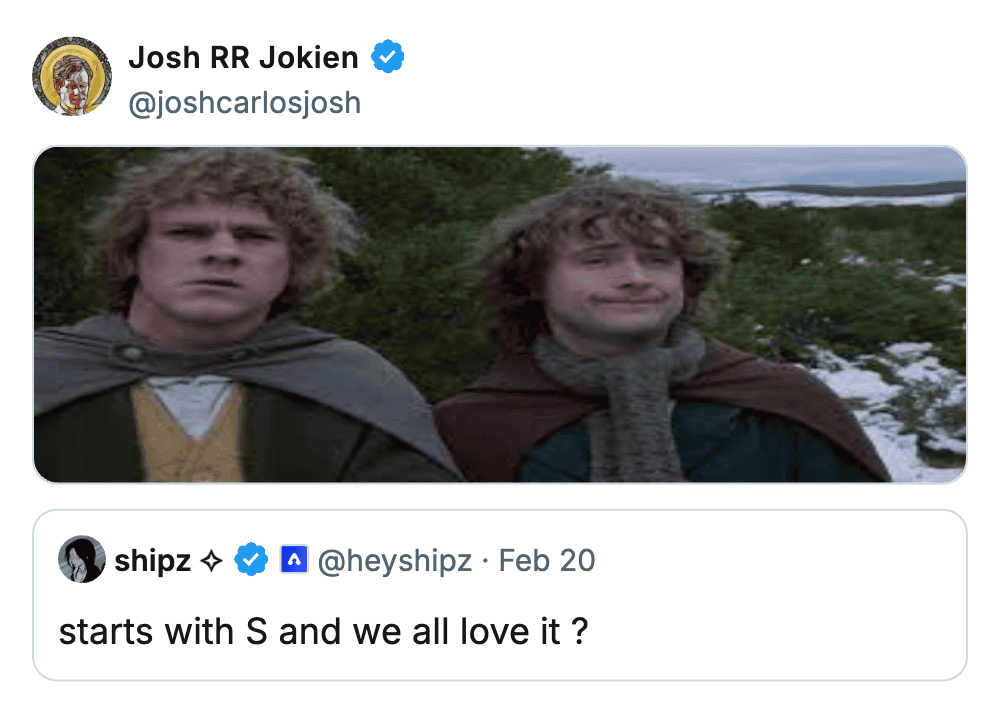This screenshot has width=1000, height=714.
Task: Open the Josh RR Jokien display name
Action: (x=243, y=58)
